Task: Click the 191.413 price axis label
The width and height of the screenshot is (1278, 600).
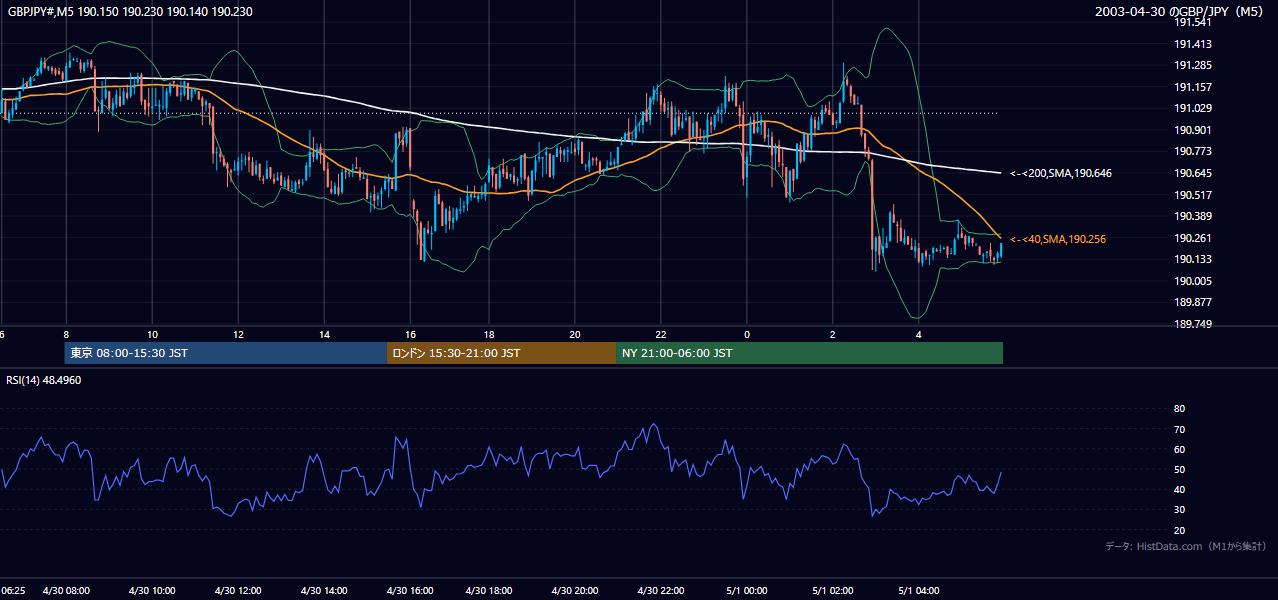Action: click(1192, 44)
